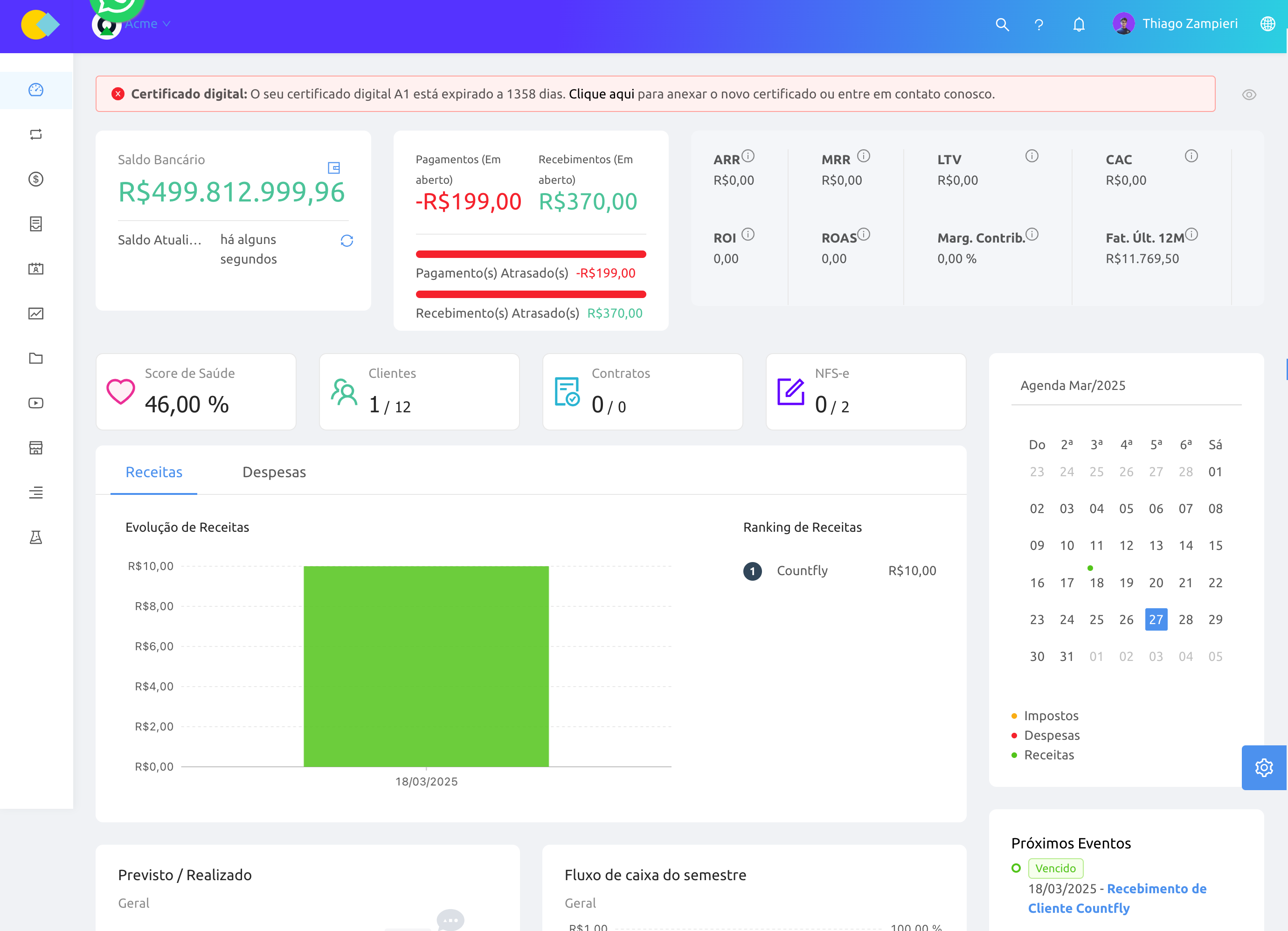Select the Receitas tab
The height and width of the screenshot is (931, 1288).
pos(154,472)
